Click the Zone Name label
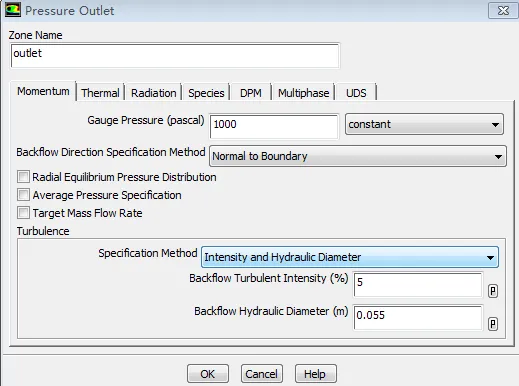Screen dimensions: 519x386 [35, 35]
